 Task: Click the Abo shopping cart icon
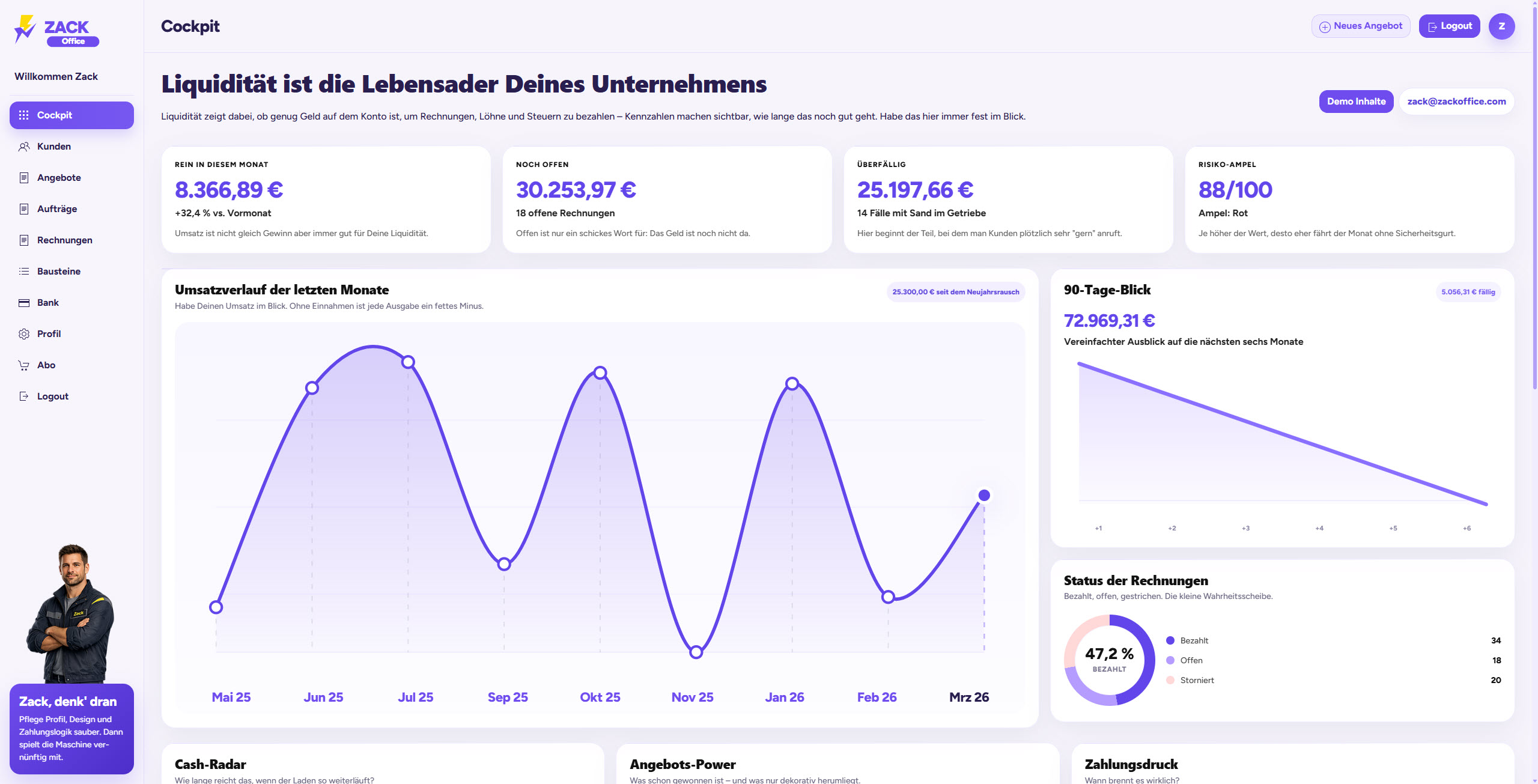coord(24,365)
